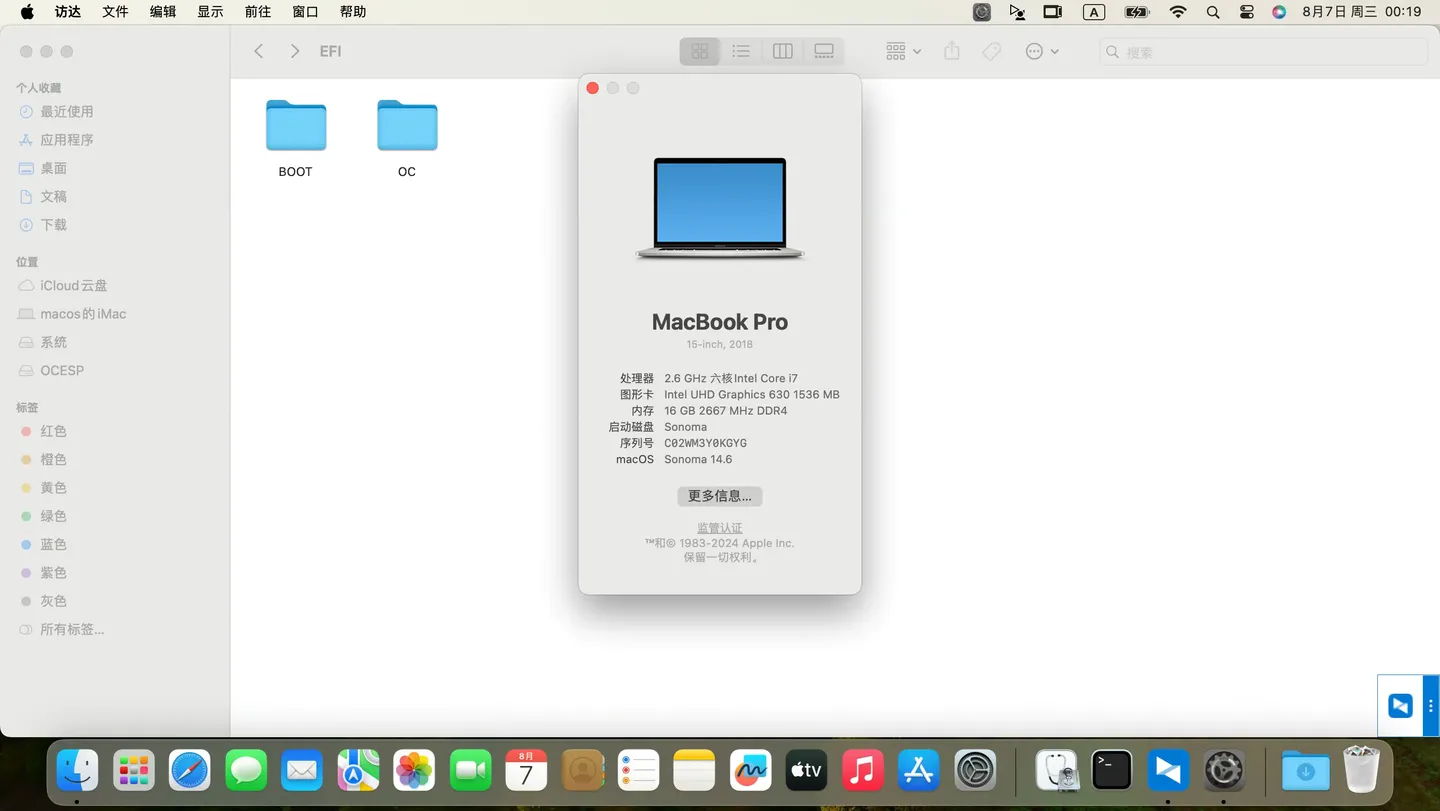This screenshot has height=811, width=1440.
Task: Switch to list view mode
Action: [x=741, y=51]
